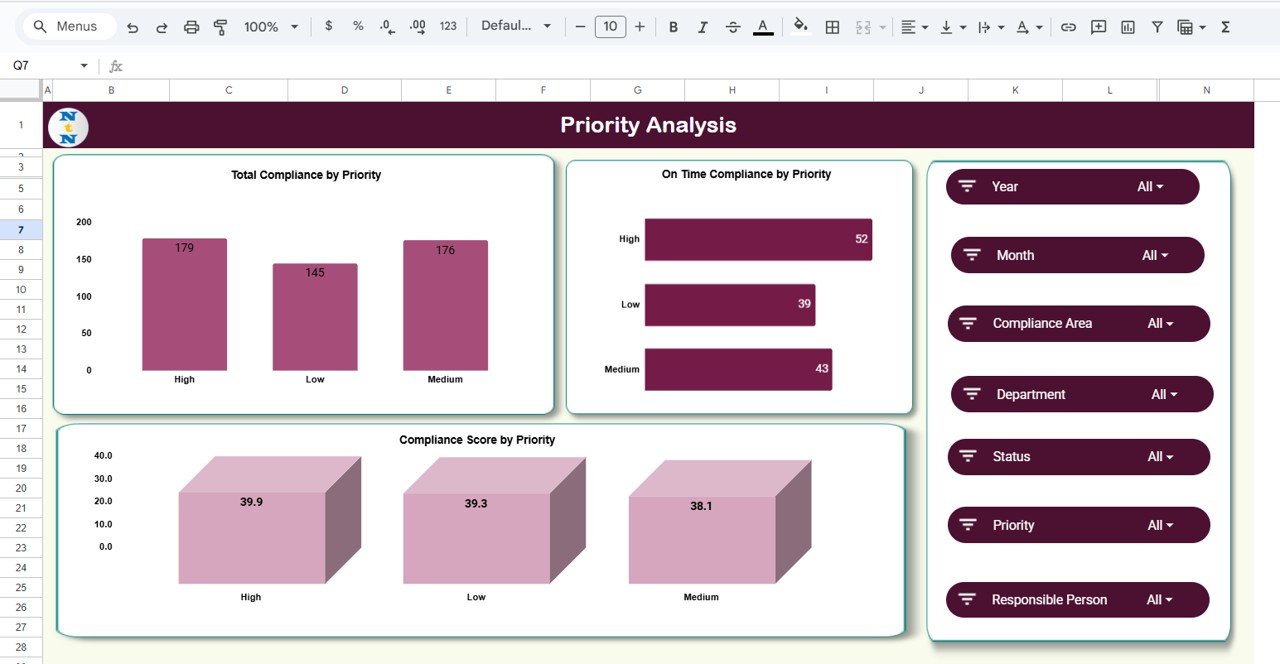
Task: Insert a comment from the toolbar
Action: 1098,27
